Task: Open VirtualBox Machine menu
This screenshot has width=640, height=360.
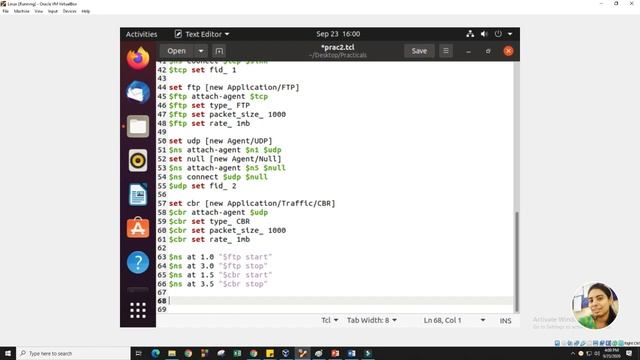Action: coord(21,11)
